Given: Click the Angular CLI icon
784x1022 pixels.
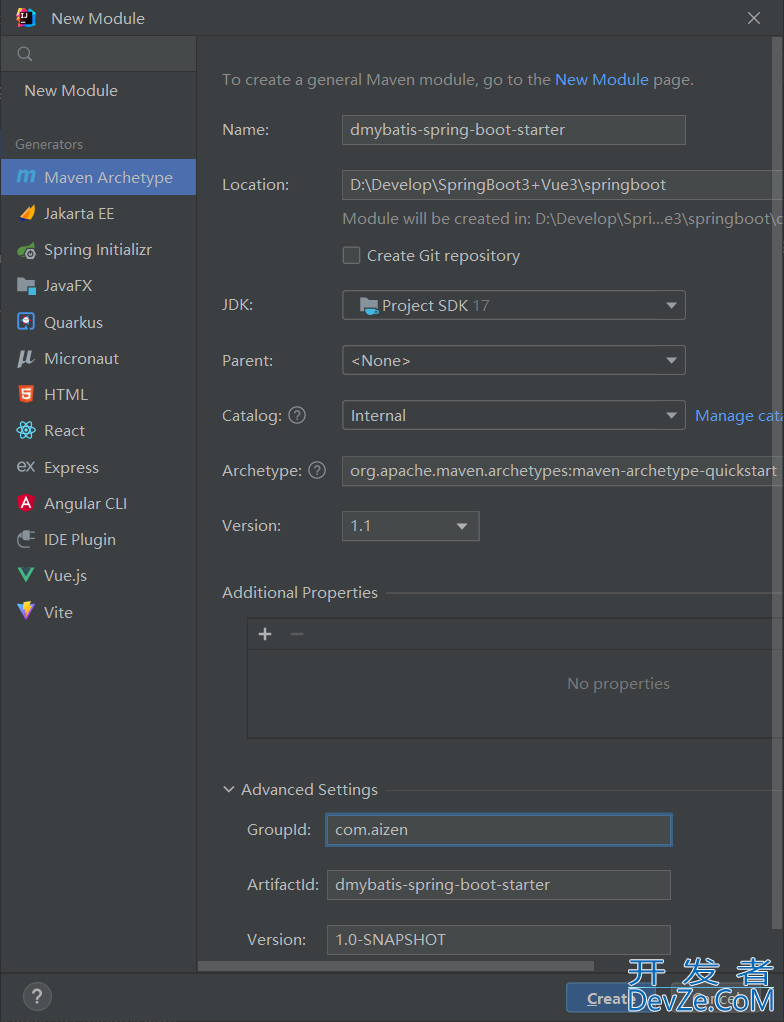Looking at the screenshot, I should 26,503.
